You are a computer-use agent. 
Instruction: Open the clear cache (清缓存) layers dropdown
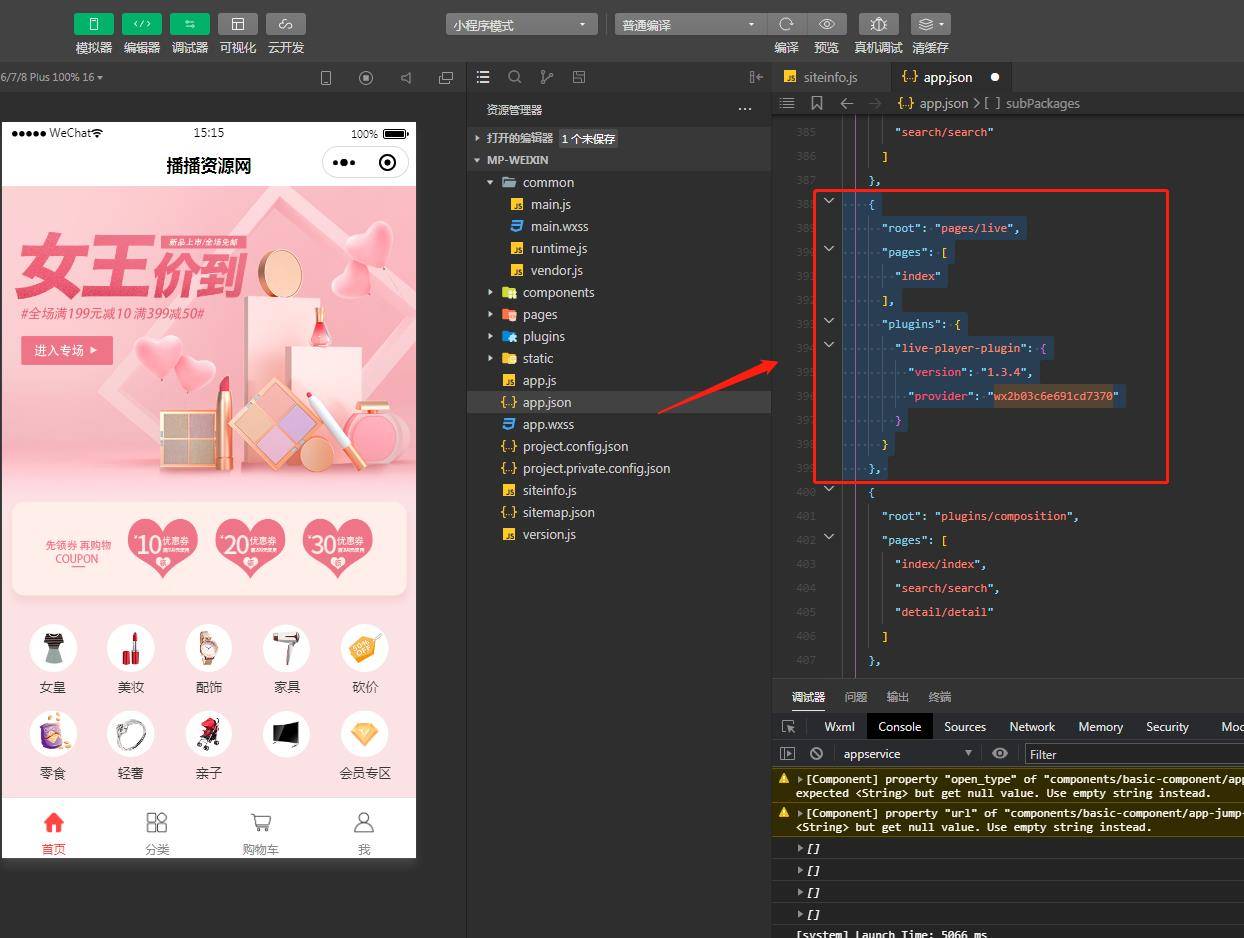tap(931, 24)
